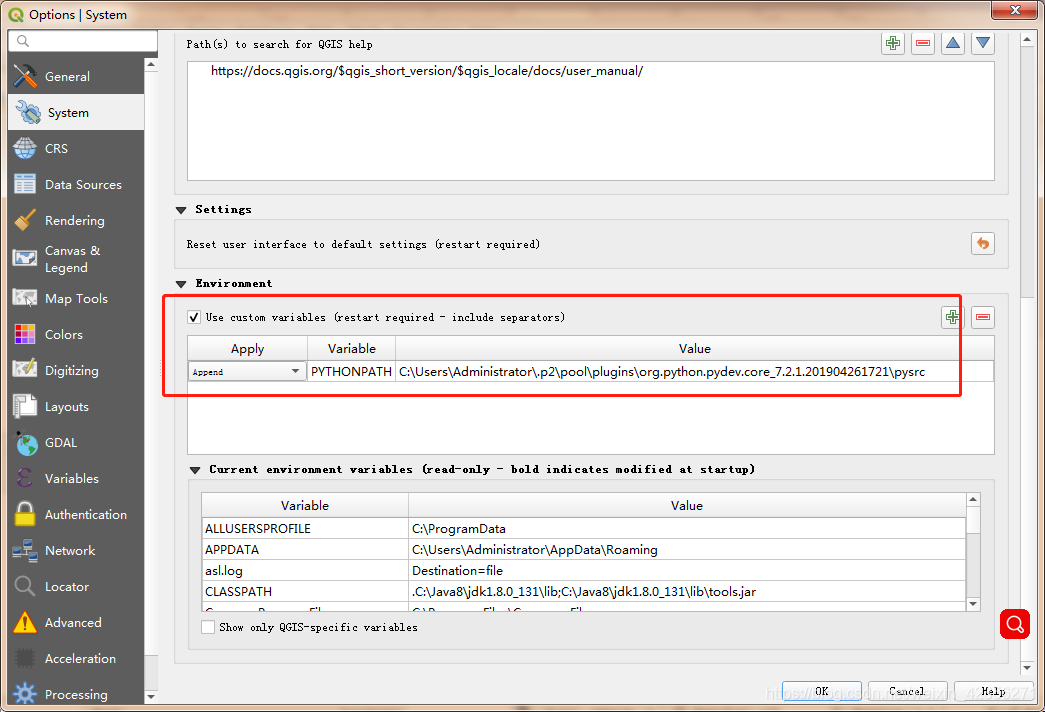Move help path up
Image resolution: width=1045 pixels, height=712 pixels.
(953, 43)
